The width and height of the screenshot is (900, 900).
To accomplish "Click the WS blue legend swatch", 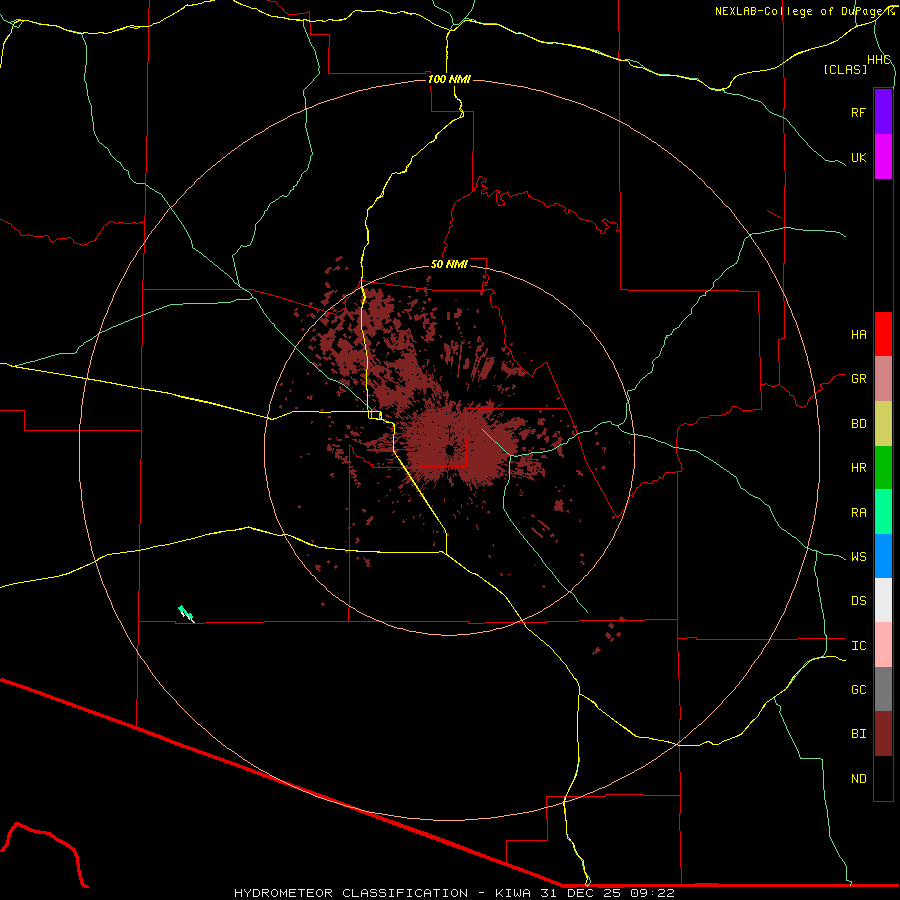I will pyautogui.click(x=883, y=556).
